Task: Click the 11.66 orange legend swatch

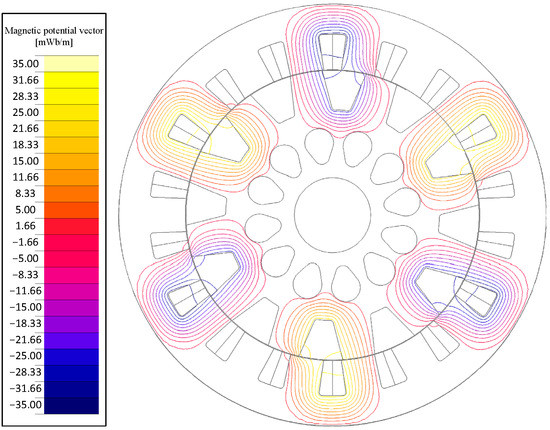Action: [x=71, y=177]
